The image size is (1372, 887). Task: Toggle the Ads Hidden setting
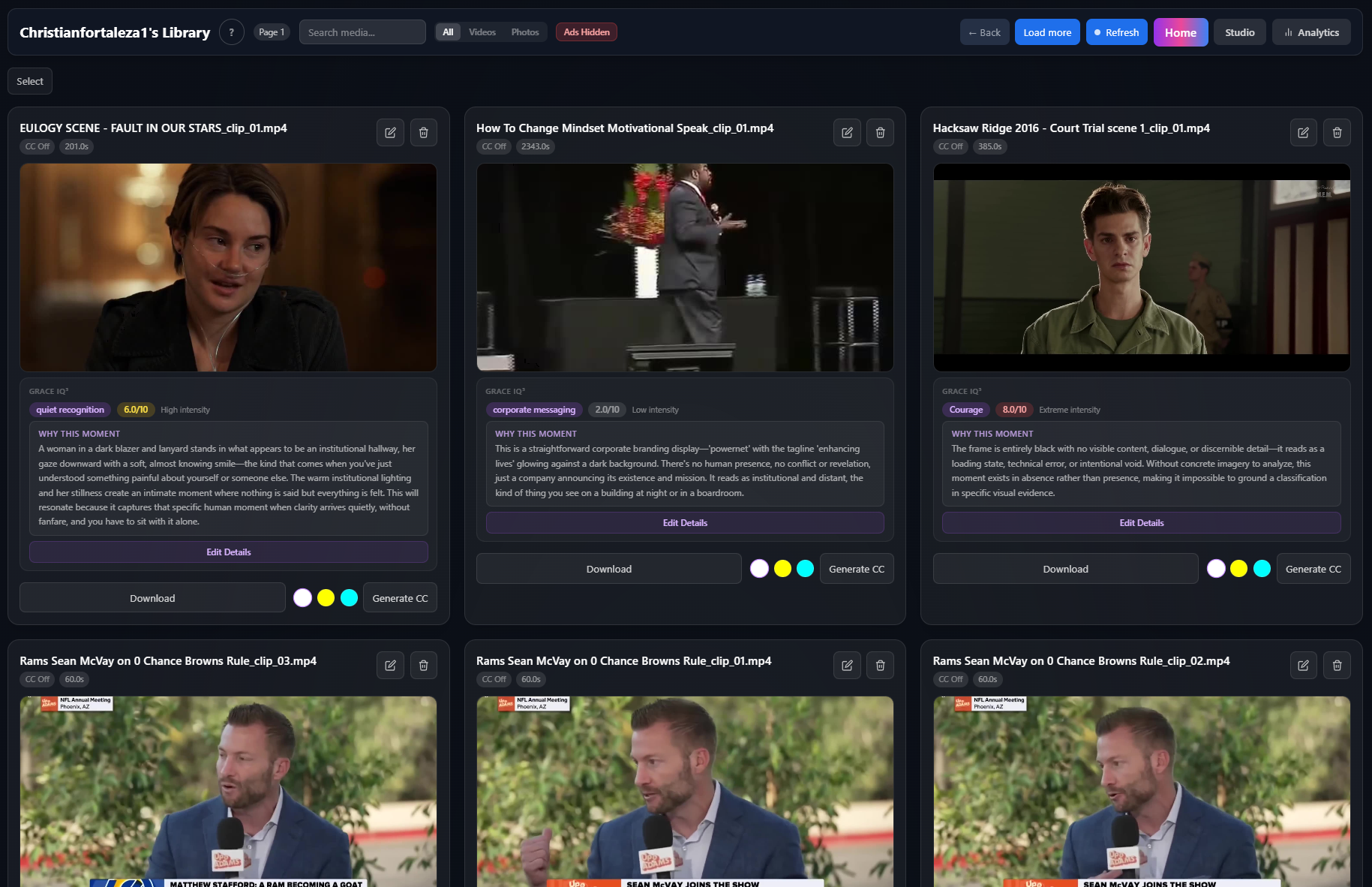(x=587, y=32)
